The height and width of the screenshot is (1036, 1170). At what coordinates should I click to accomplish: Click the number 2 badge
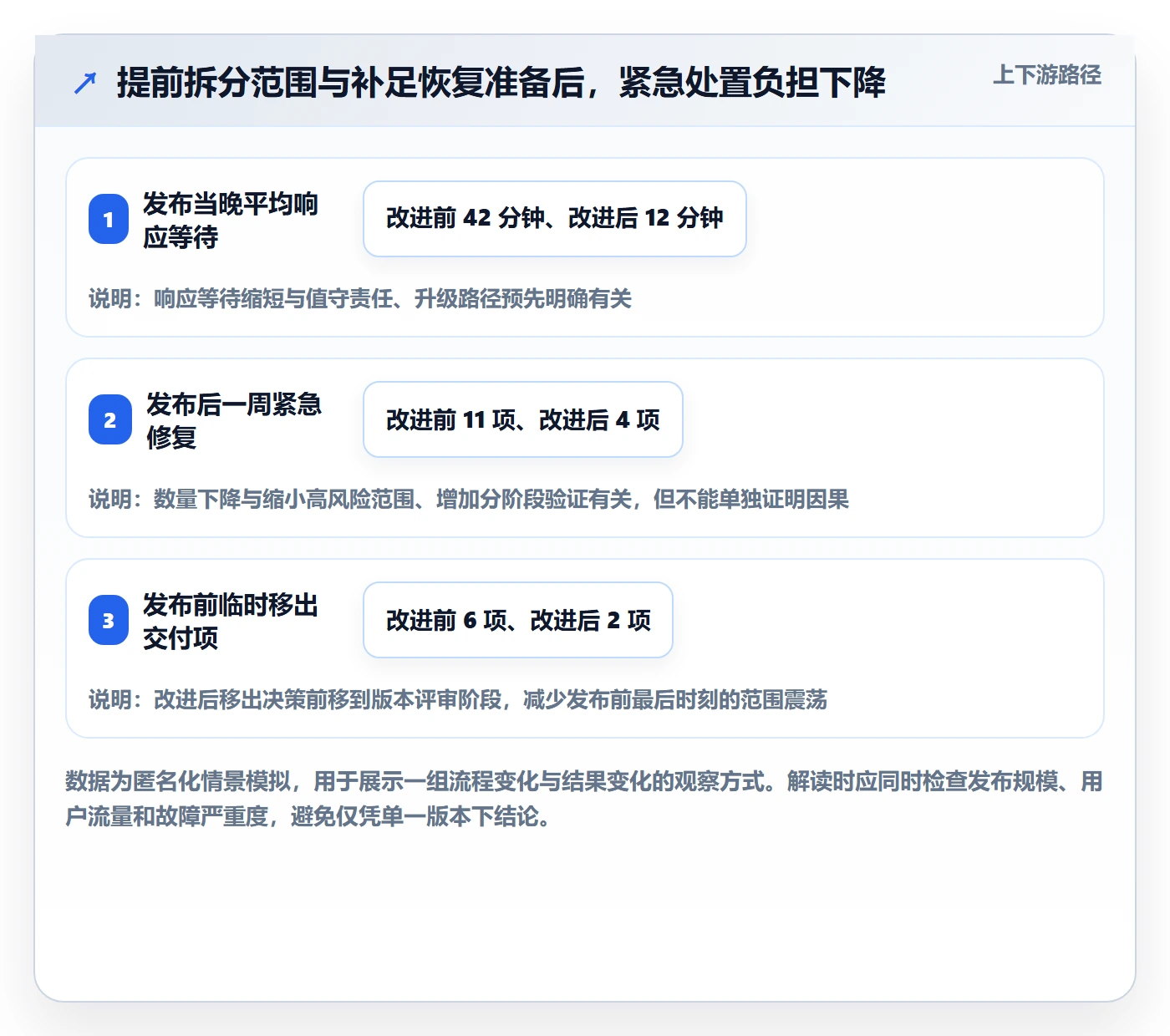[x=109, y=419]
